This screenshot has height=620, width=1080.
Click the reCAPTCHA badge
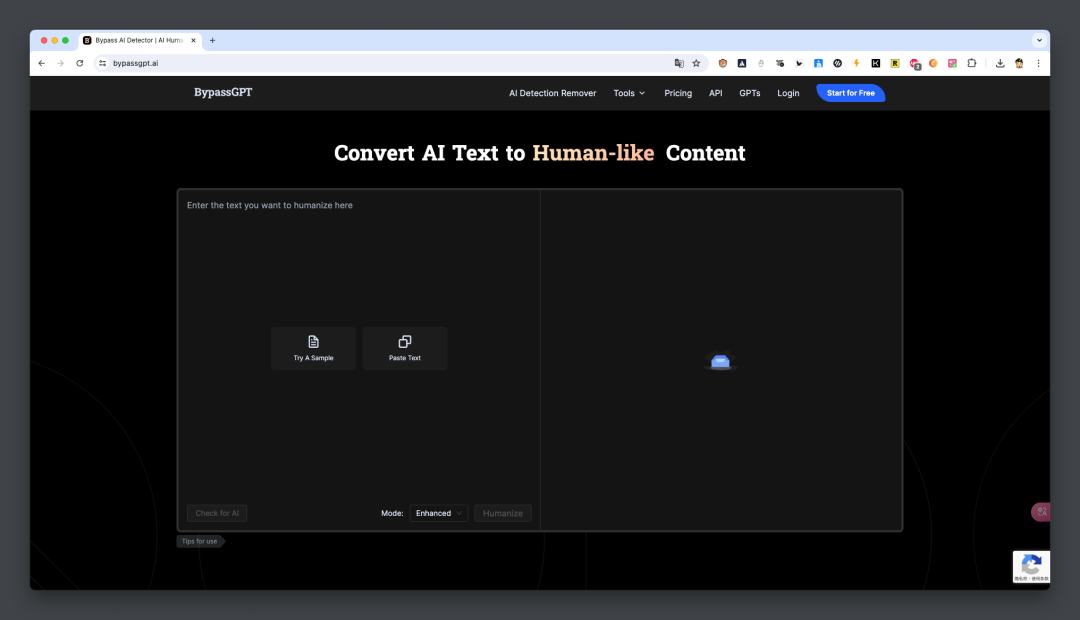point(1031,567)
